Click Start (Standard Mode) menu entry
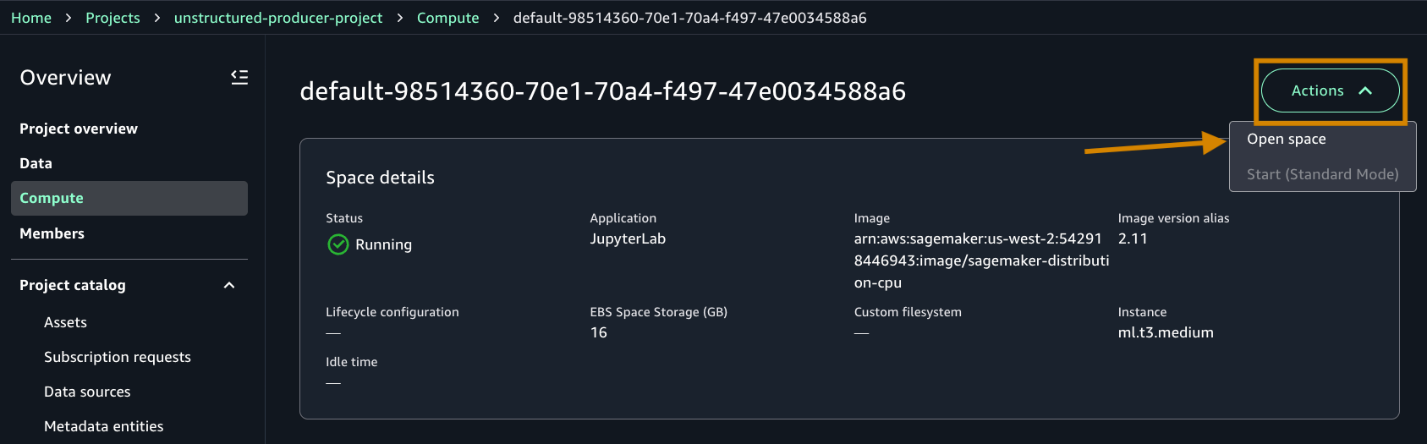 tap(1322, 174)
